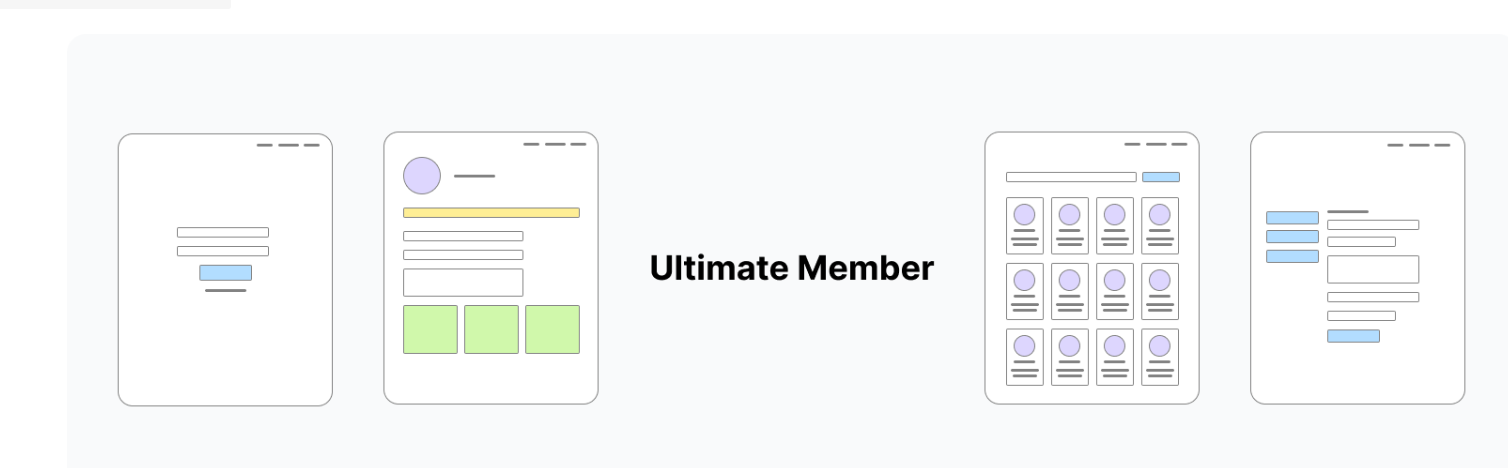Click the bottom blue sidebar tab in account wireframe
The height and width of the screenshot is (468, 1508).
1292,256
